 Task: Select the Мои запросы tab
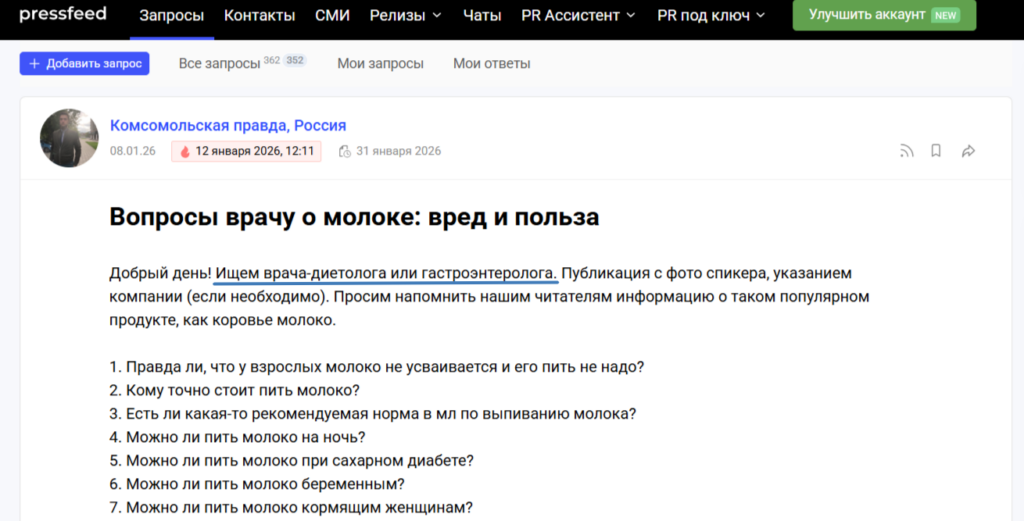point(380,63)
